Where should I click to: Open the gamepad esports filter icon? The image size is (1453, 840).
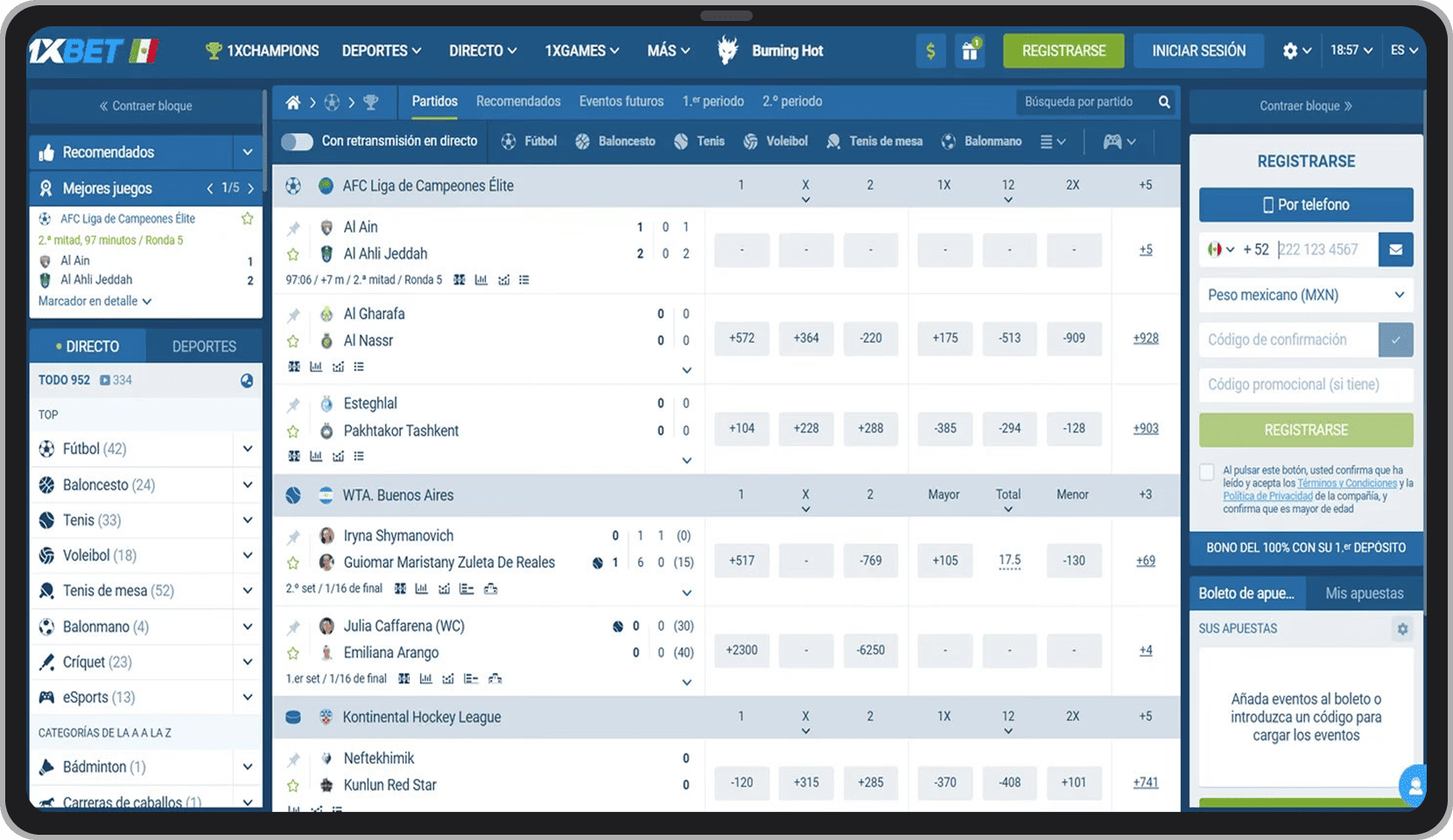[x=1118, y=142]
